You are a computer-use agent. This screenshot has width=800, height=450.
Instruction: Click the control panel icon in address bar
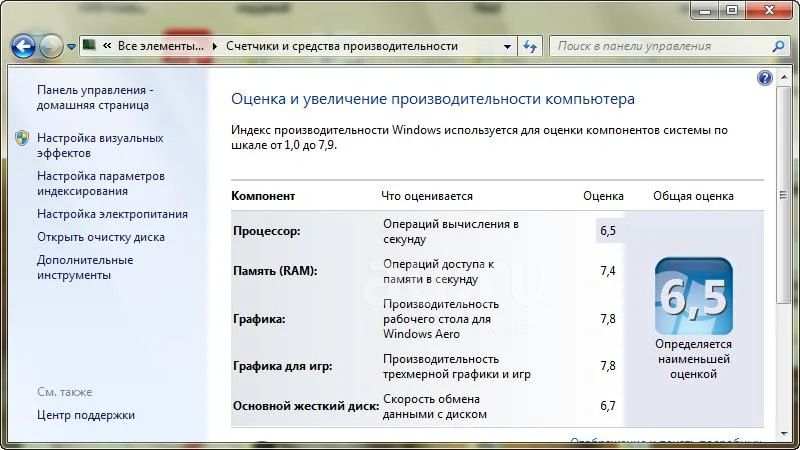(89, 46)
